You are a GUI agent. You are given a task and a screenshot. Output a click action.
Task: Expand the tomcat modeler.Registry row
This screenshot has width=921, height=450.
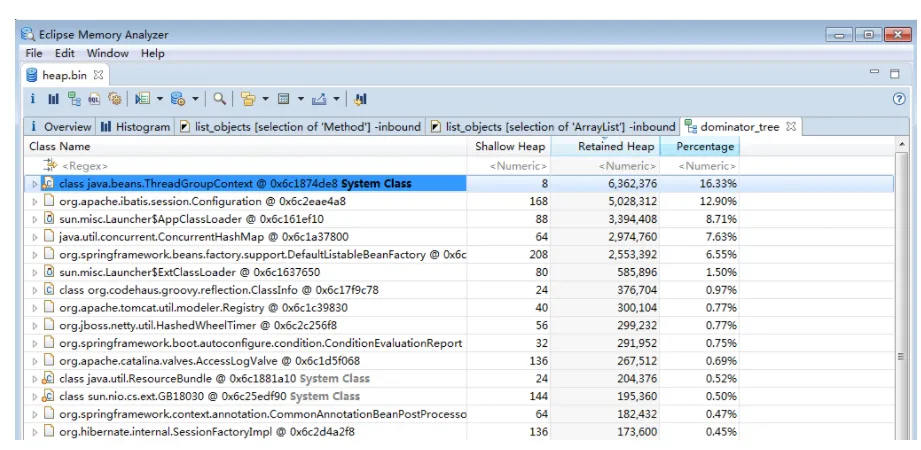click(x=35, y=307)
